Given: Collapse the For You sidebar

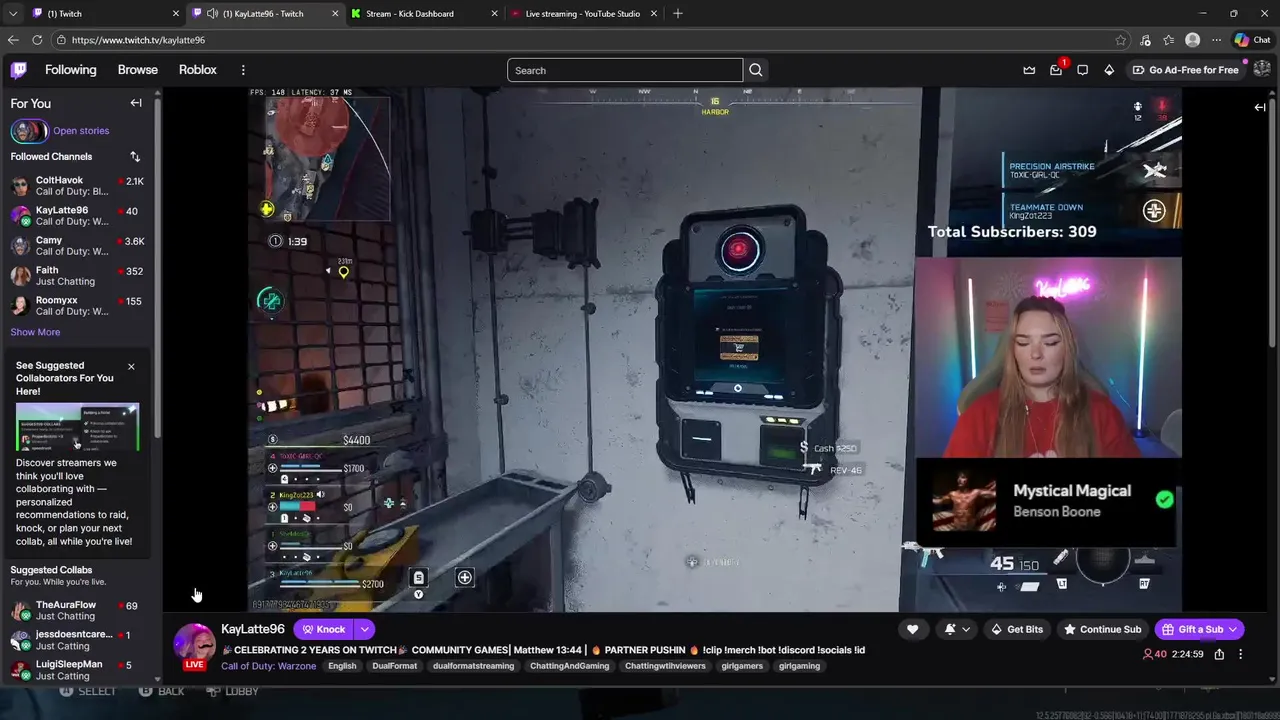Looking at the screenshot, I should (136, 103).
